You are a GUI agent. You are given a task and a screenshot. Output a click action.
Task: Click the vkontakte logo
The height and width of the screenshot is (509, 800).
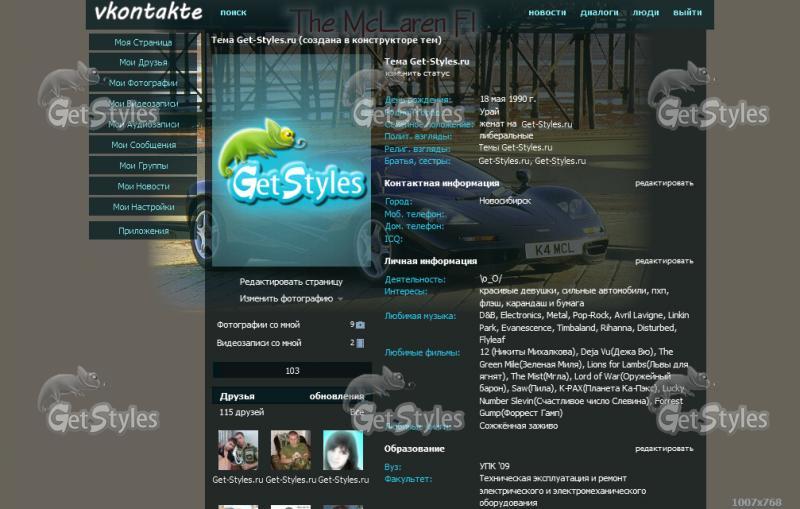click(148, 13)
